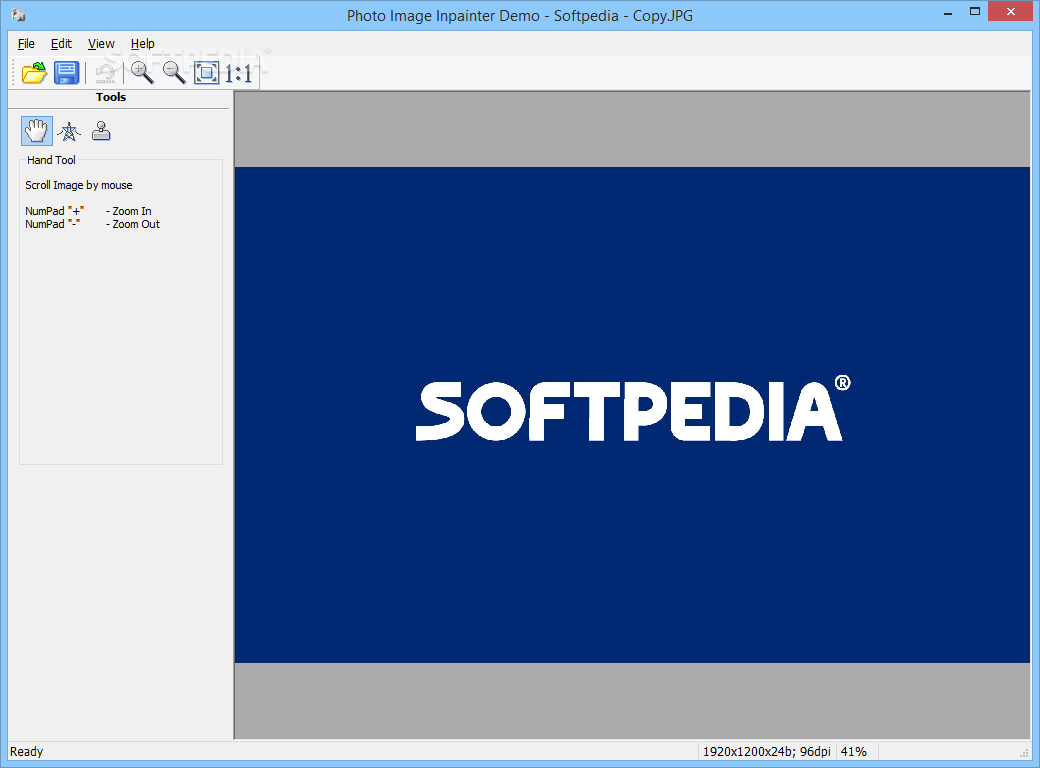The image size is (1040, 768).
Task: Open the File menu
Action: click(x=27, y=44)
